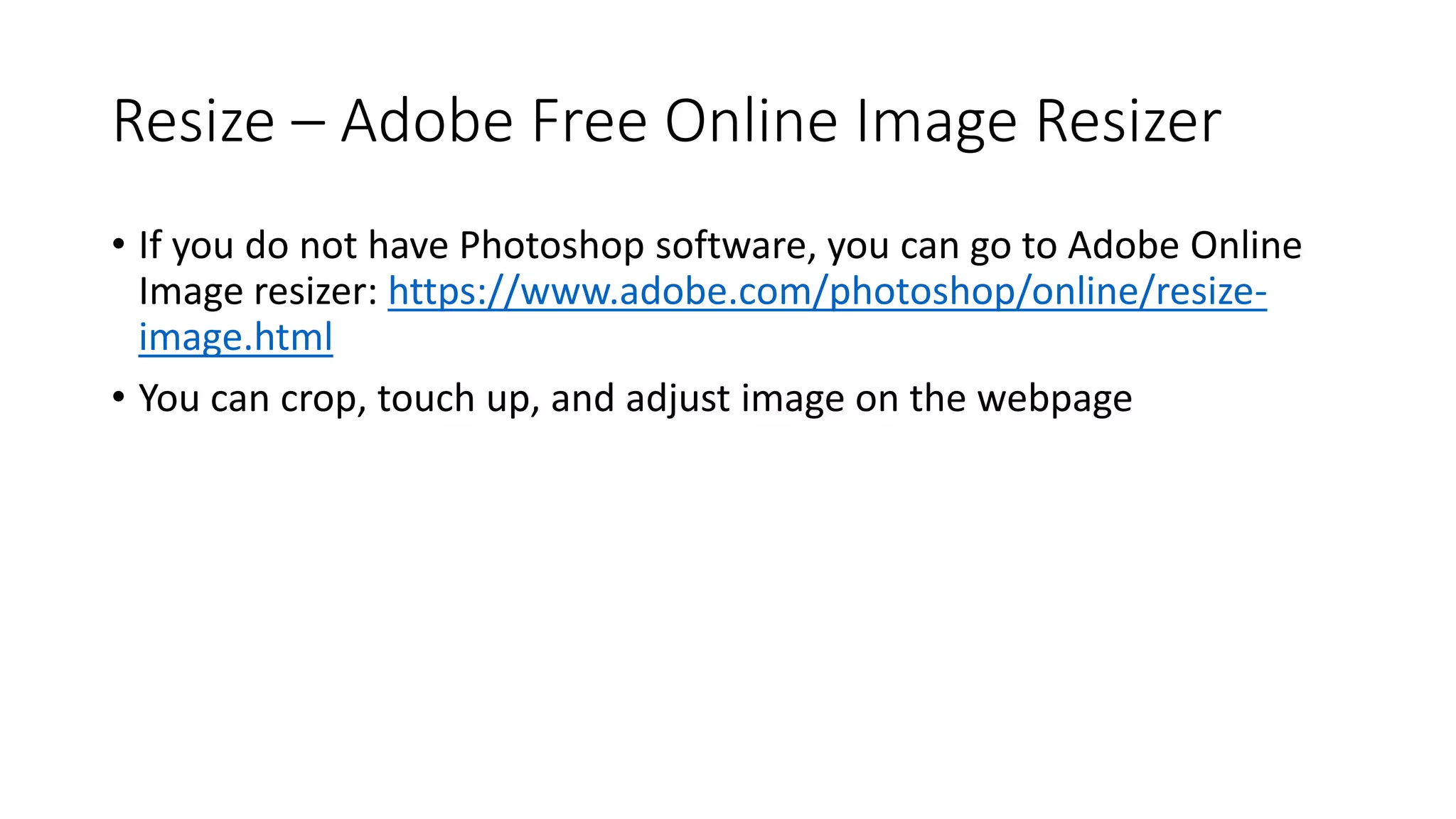1456x819 pixels.
Task: Click the word 'crop' in second bullet
Action: 323,400
